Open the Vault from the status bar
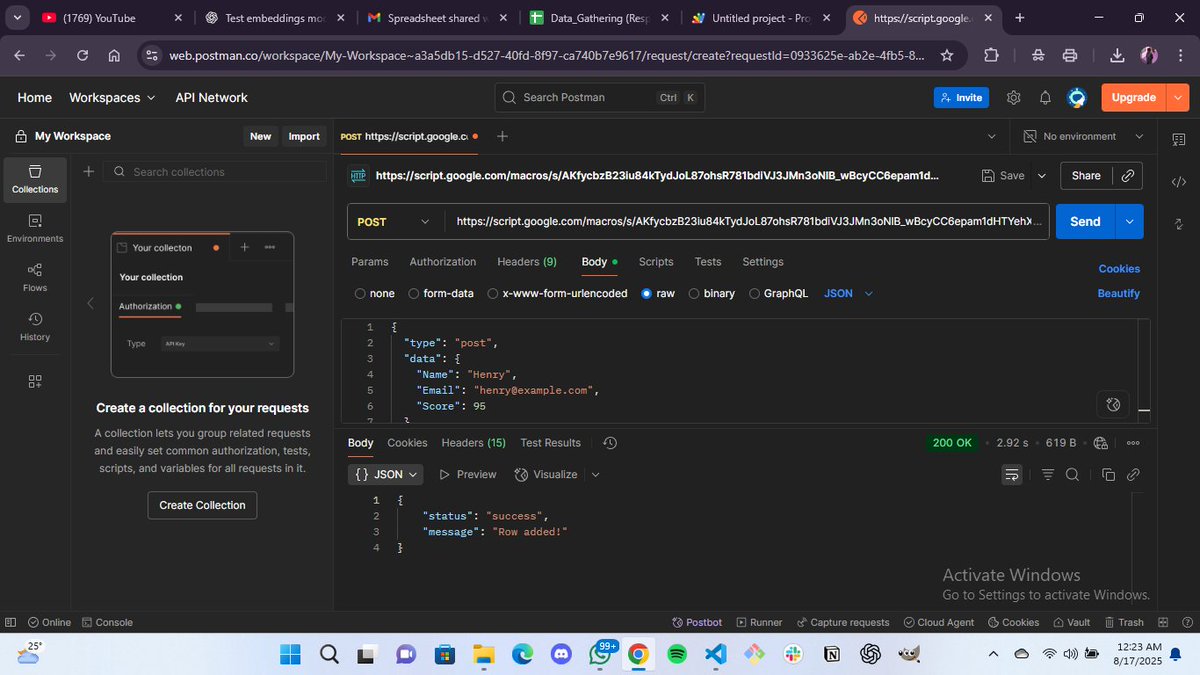1200x675 pixels. click(x=1071, y=622)
